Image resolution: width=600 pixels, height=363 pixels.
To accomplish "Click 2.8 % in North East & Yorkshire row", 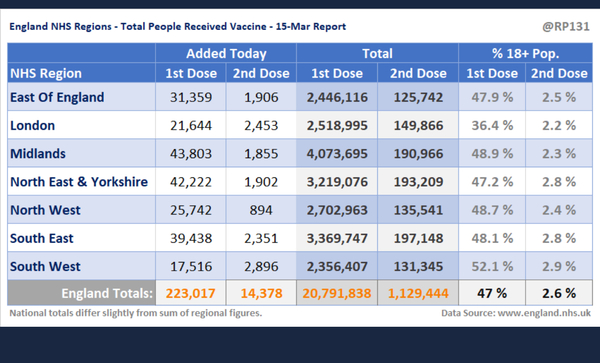I will pos(559,182).
